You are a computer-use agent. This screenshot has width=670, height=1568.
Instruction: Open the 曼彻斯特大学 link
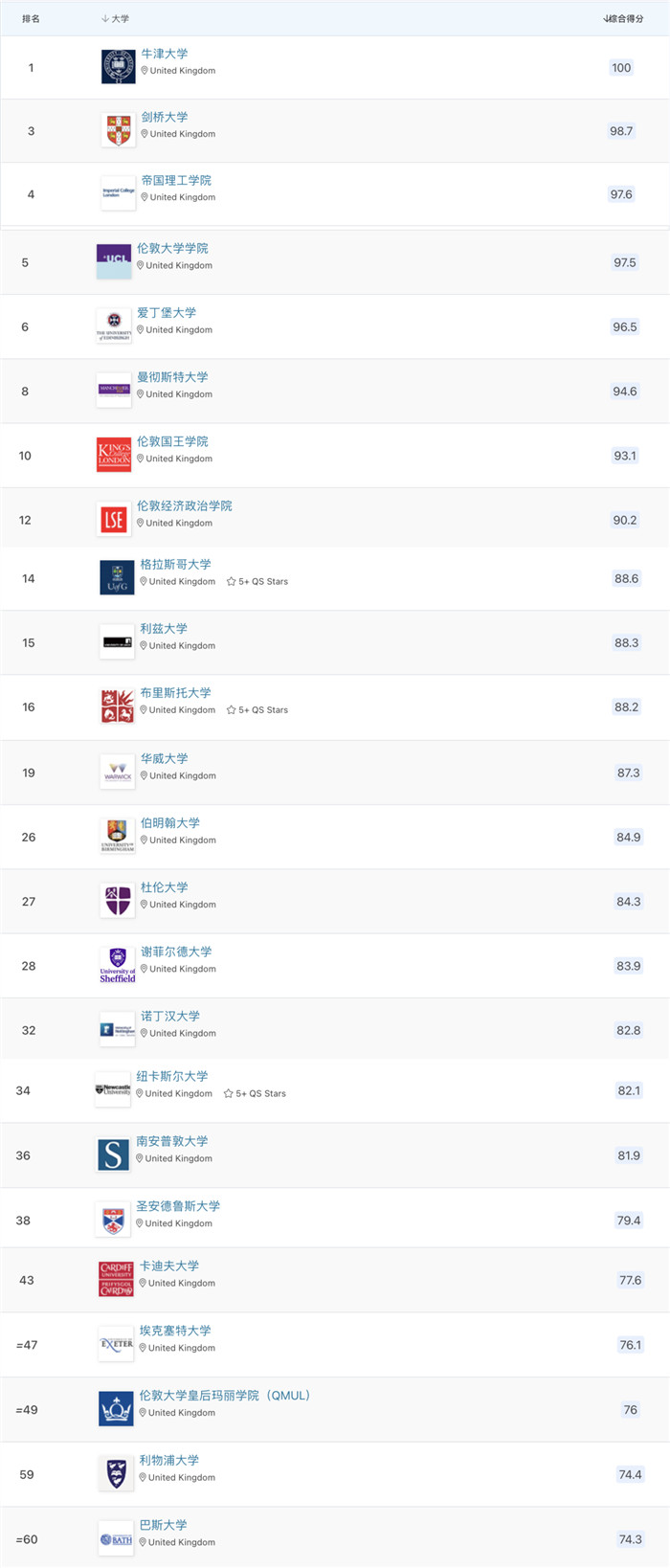click(x=172, y=376)
